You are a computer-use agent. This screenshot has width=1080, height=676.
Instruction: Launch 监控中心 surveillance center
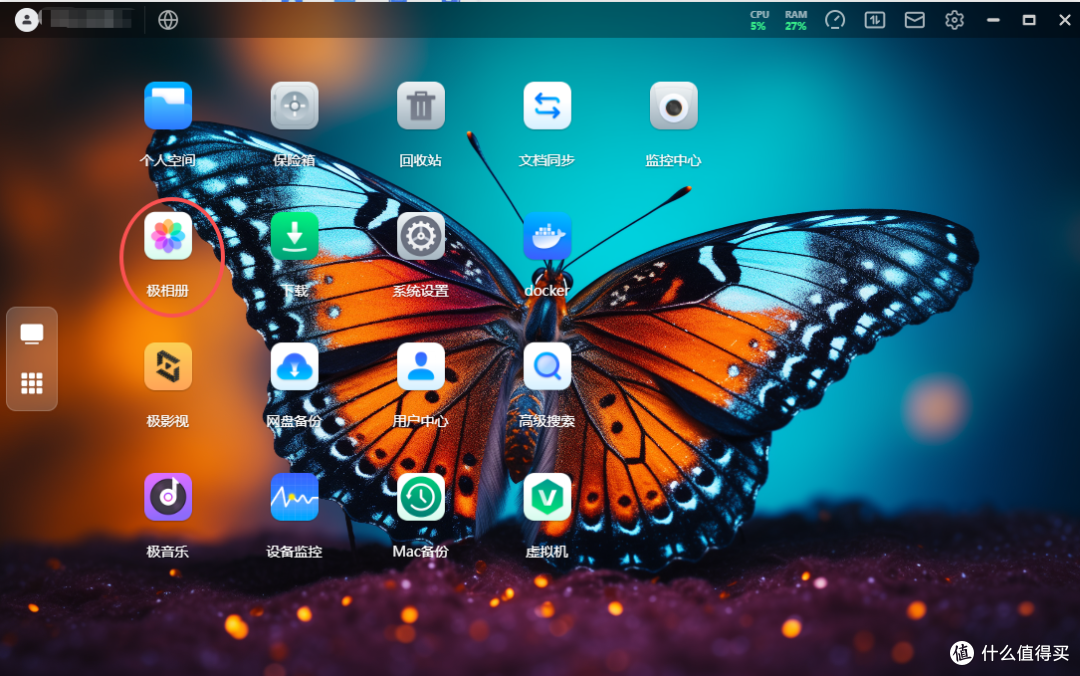coord(673,106)
